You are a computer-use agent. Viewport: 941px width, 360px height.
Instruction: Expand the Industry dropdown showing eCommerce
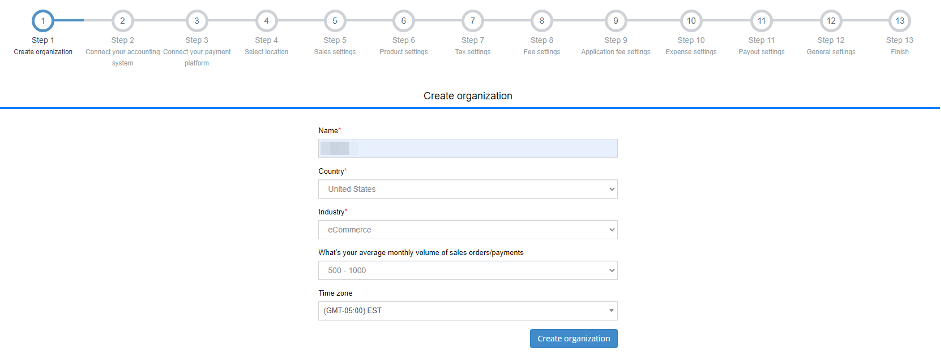click(x=467, y=230)
